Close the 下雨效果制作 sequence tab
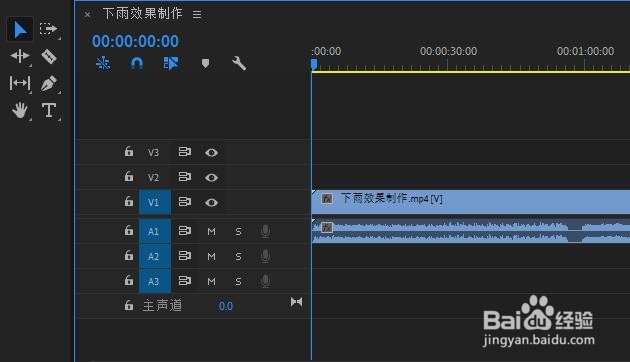The height and width of the screenshot is (362, 630). pos(87,15)
